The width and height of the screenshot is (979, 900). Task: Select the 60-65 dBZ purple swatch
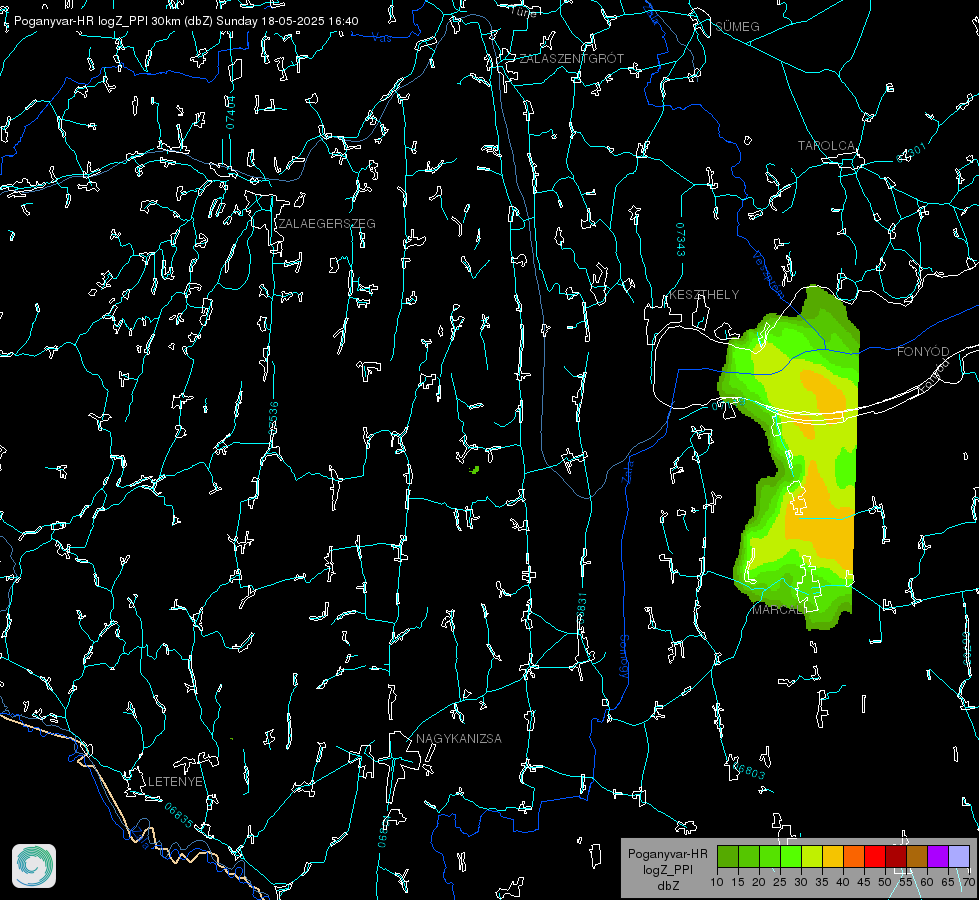coord(938,856)
